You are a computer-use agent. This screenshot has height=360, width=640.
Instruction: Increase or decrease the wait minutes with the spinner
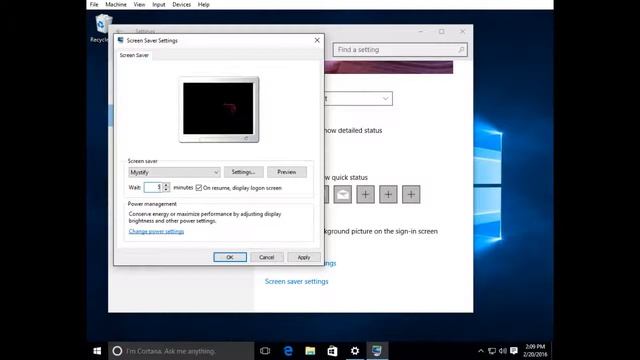tap(166, 187)
